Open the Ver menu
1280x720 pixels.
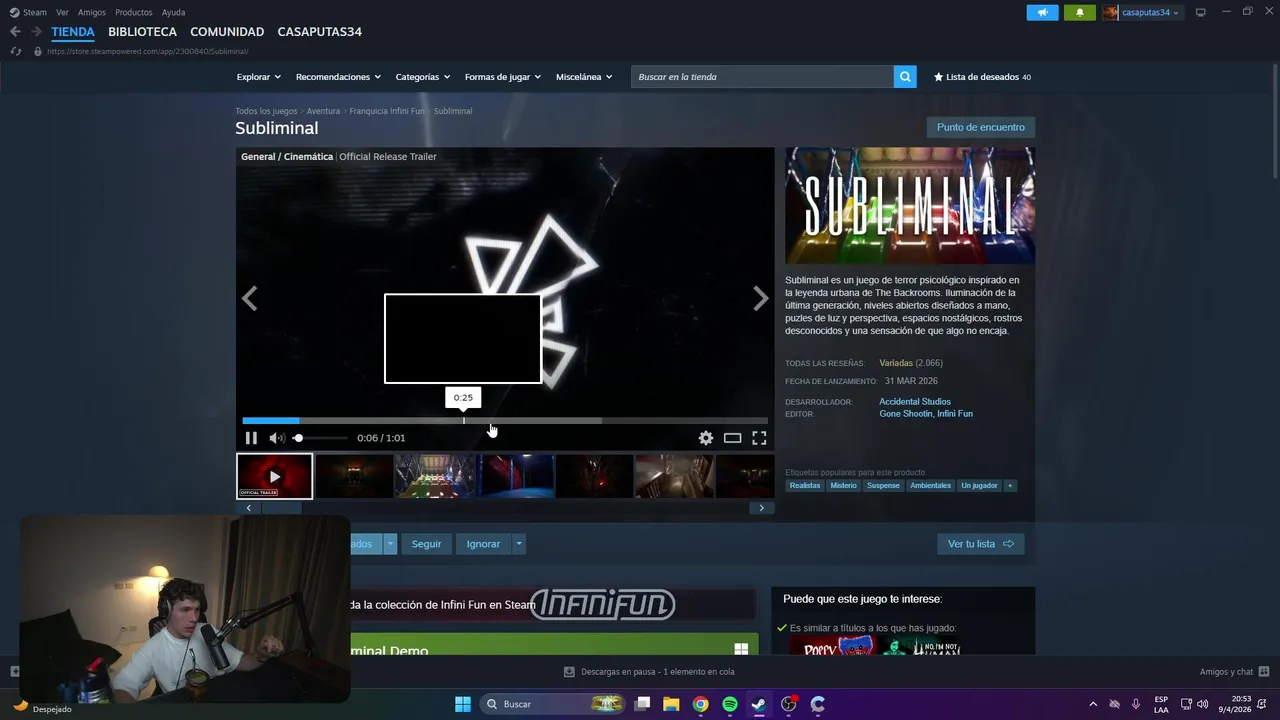click(62, 12)
